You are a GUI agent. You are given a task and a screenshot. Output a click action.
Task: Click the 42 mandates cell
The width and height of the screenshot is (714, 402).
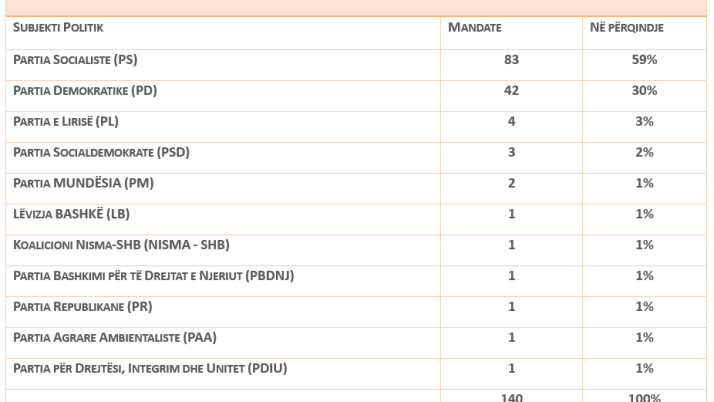pyautogui.click(x=513, y=91)
